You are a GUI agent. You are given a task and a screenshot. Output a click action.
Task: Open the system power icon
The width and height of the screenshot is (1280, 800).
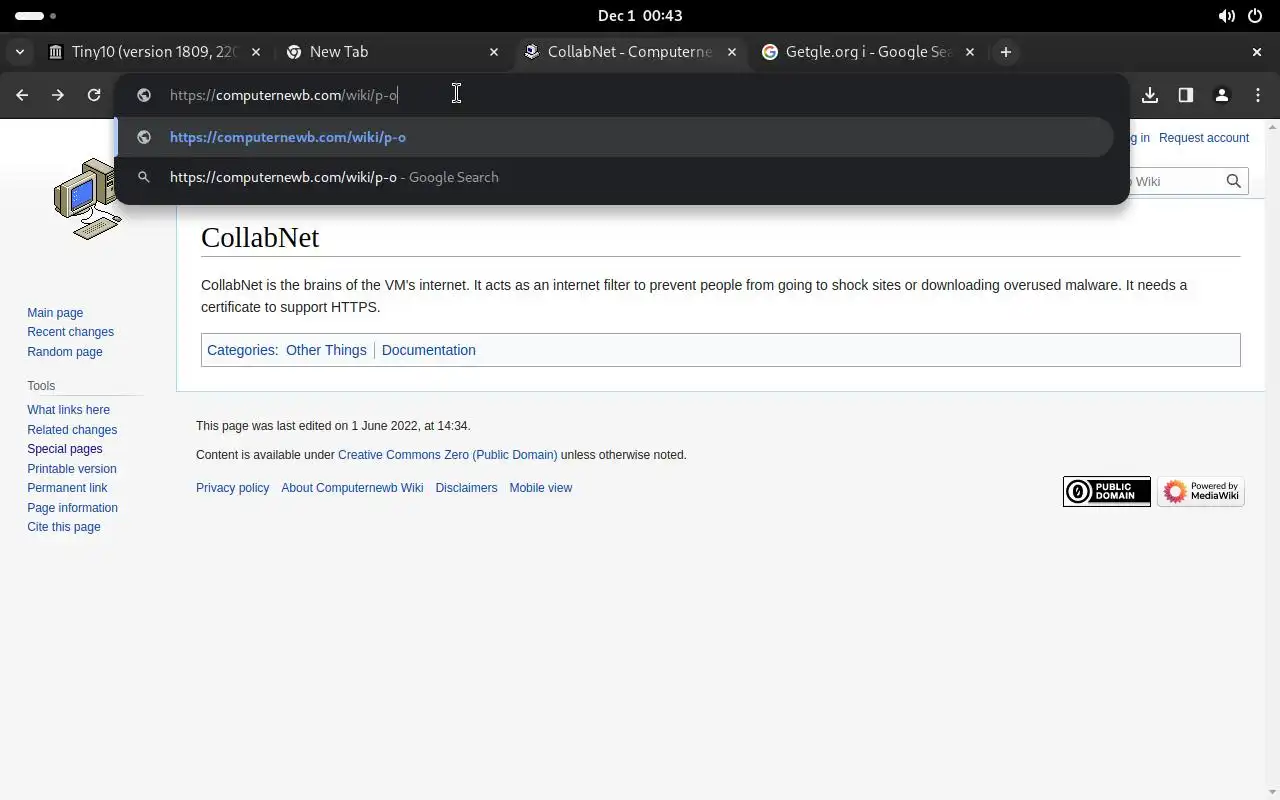pos(1256,16)
